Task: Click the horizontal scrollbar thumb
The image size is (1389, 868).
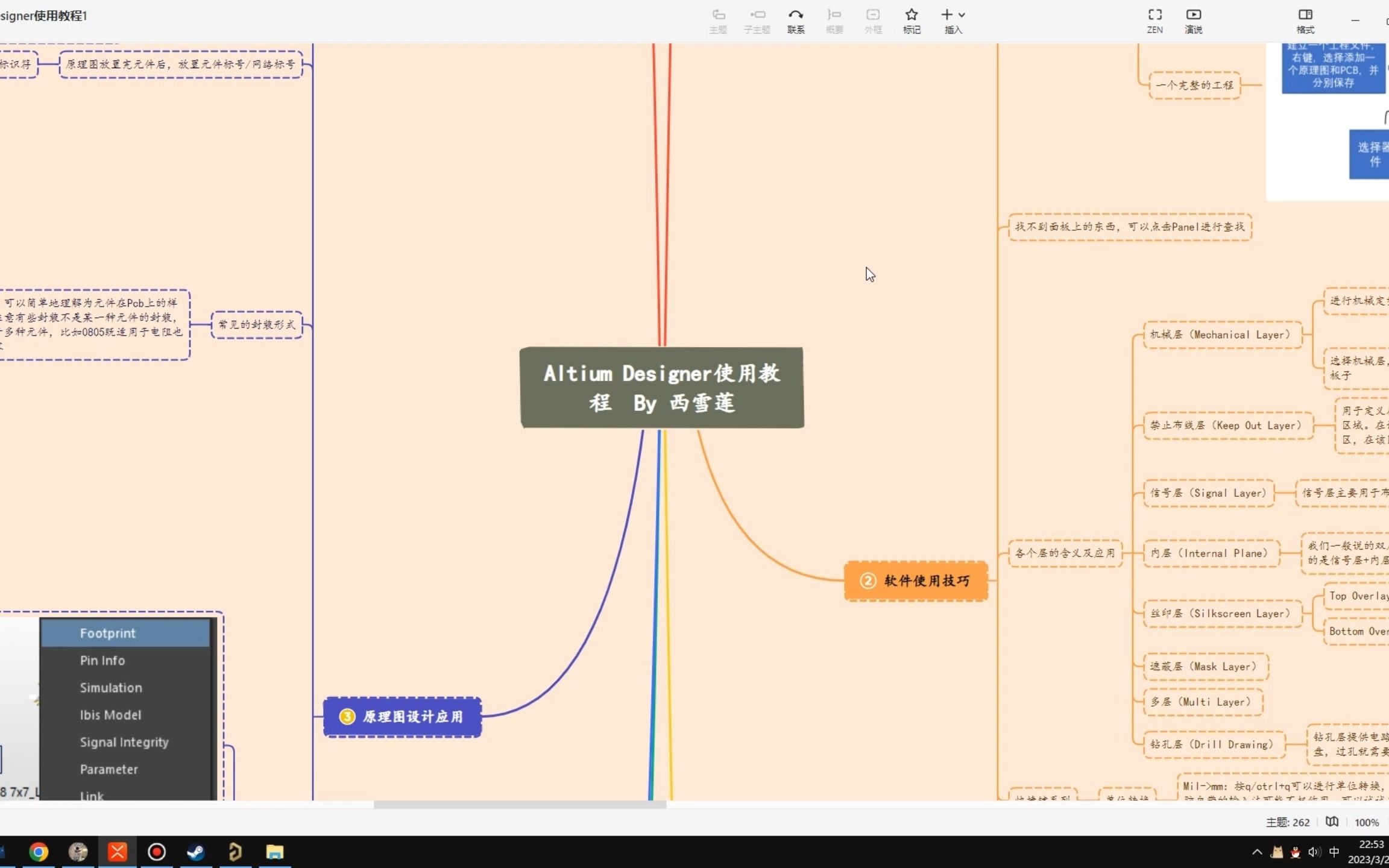Action: tap(520, 805)
